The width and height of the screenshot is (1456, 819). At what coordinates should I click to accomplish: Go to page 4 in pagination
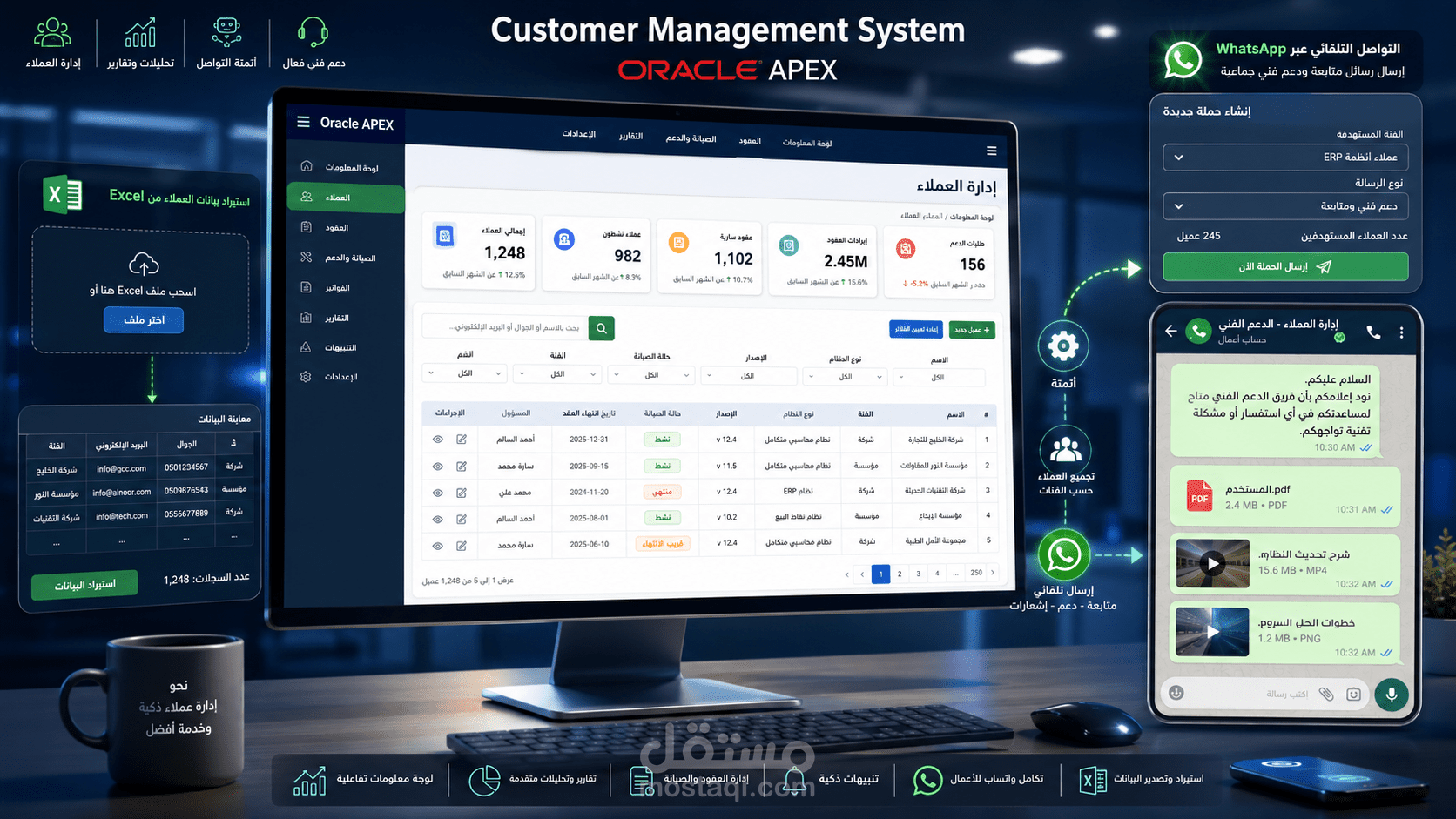937,573
